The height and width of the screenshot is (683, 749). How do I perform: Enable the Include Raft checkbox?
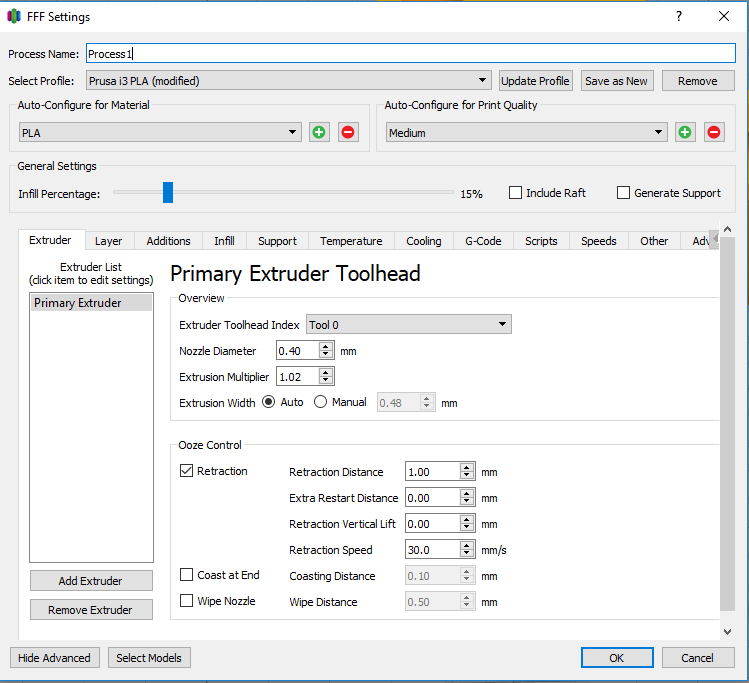[x=515, y=193]
